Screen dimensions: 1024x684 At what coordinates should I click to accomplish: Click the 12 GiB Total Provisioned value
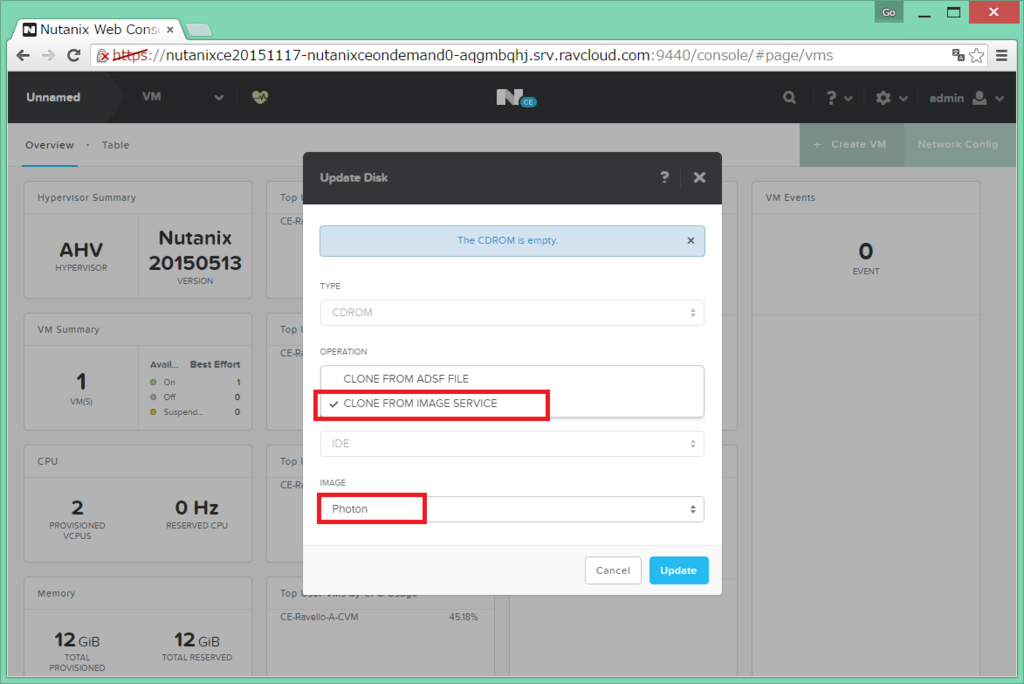77,640
